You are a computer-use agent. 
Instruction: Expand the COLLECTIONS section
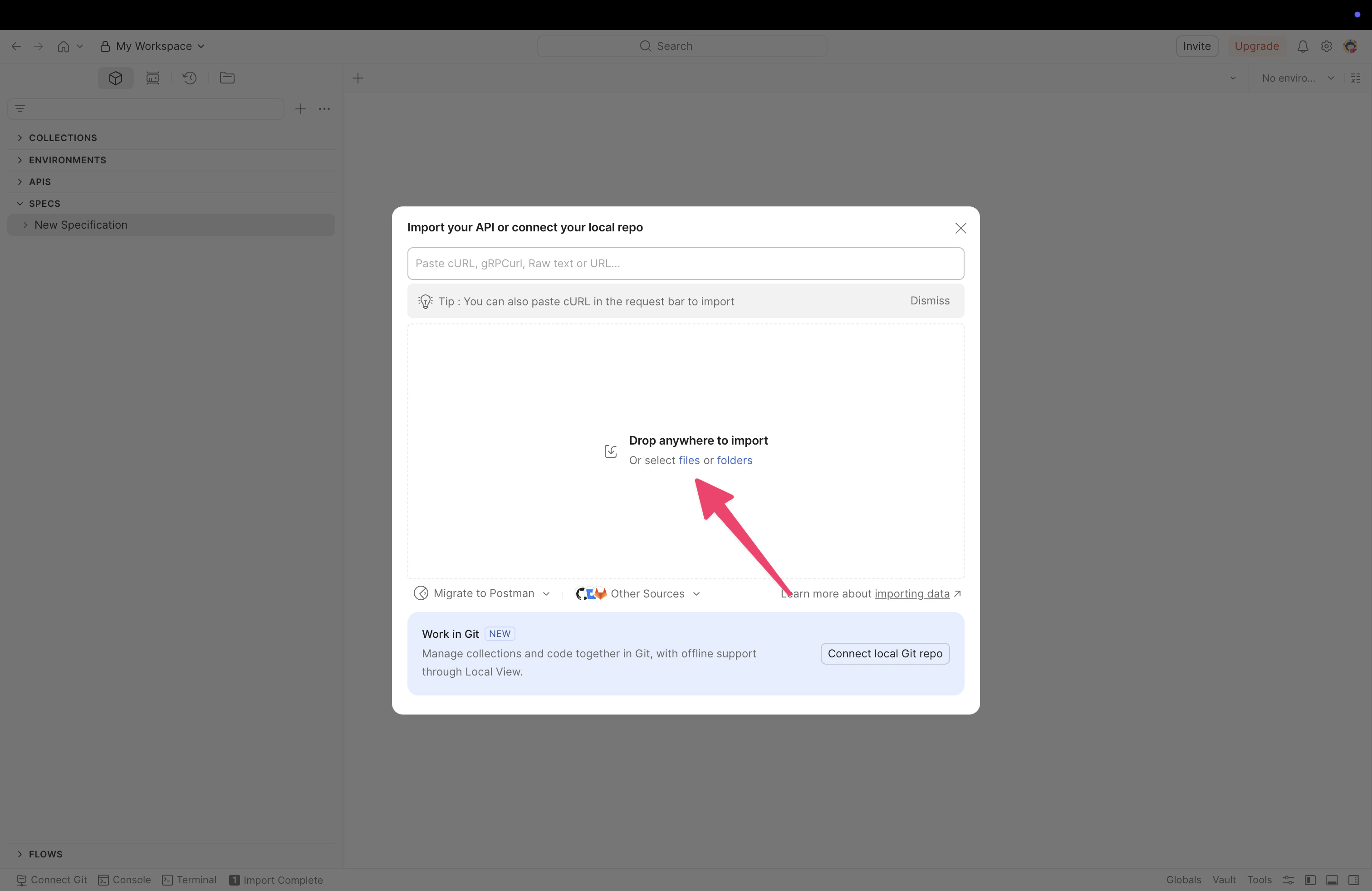[x=62, y=137]
